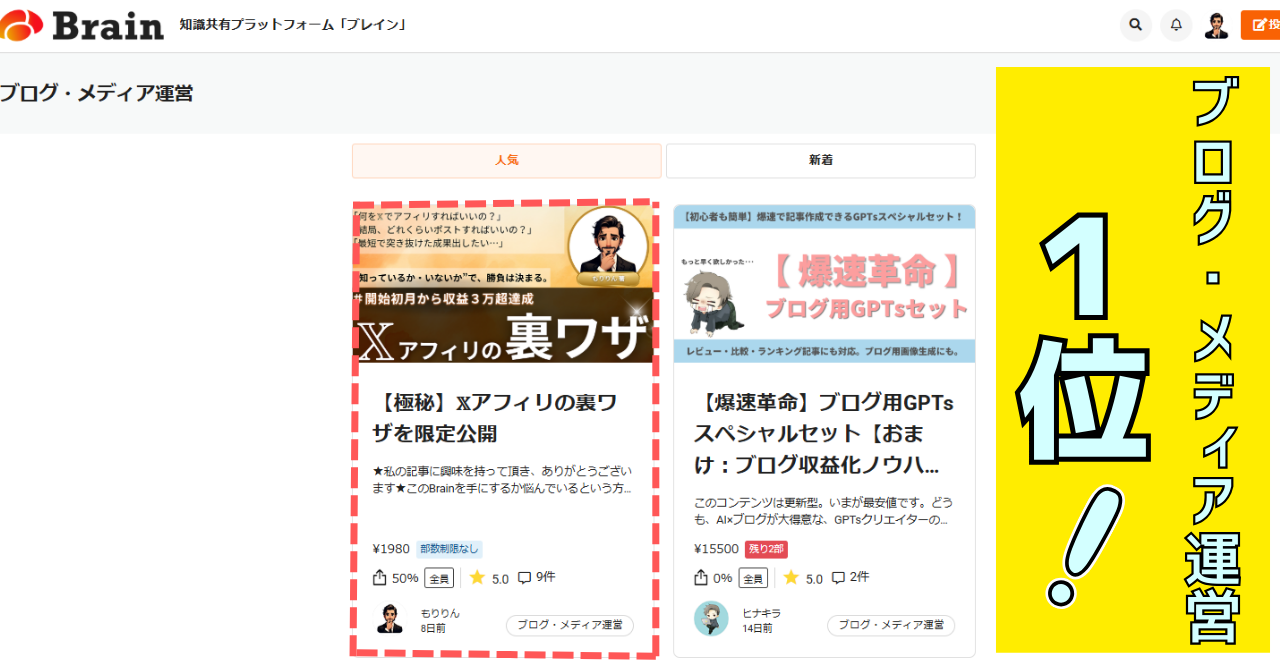Click the ★私の記事に興味を持って頂き description text
Viewport: 1280px width, 670px height.
pos(502,480)
